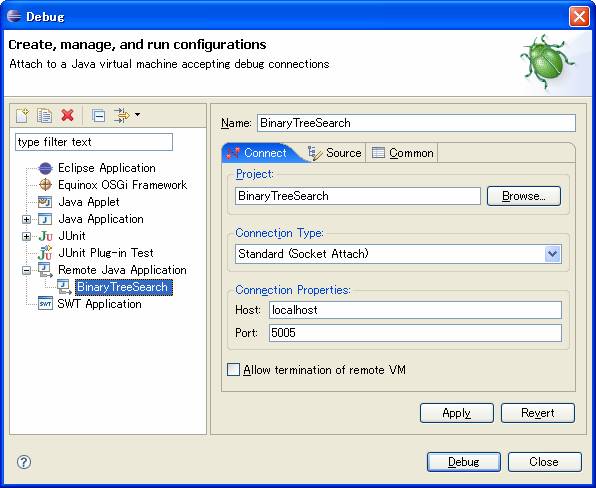Click the Host field containing localhost

(415, 310)
